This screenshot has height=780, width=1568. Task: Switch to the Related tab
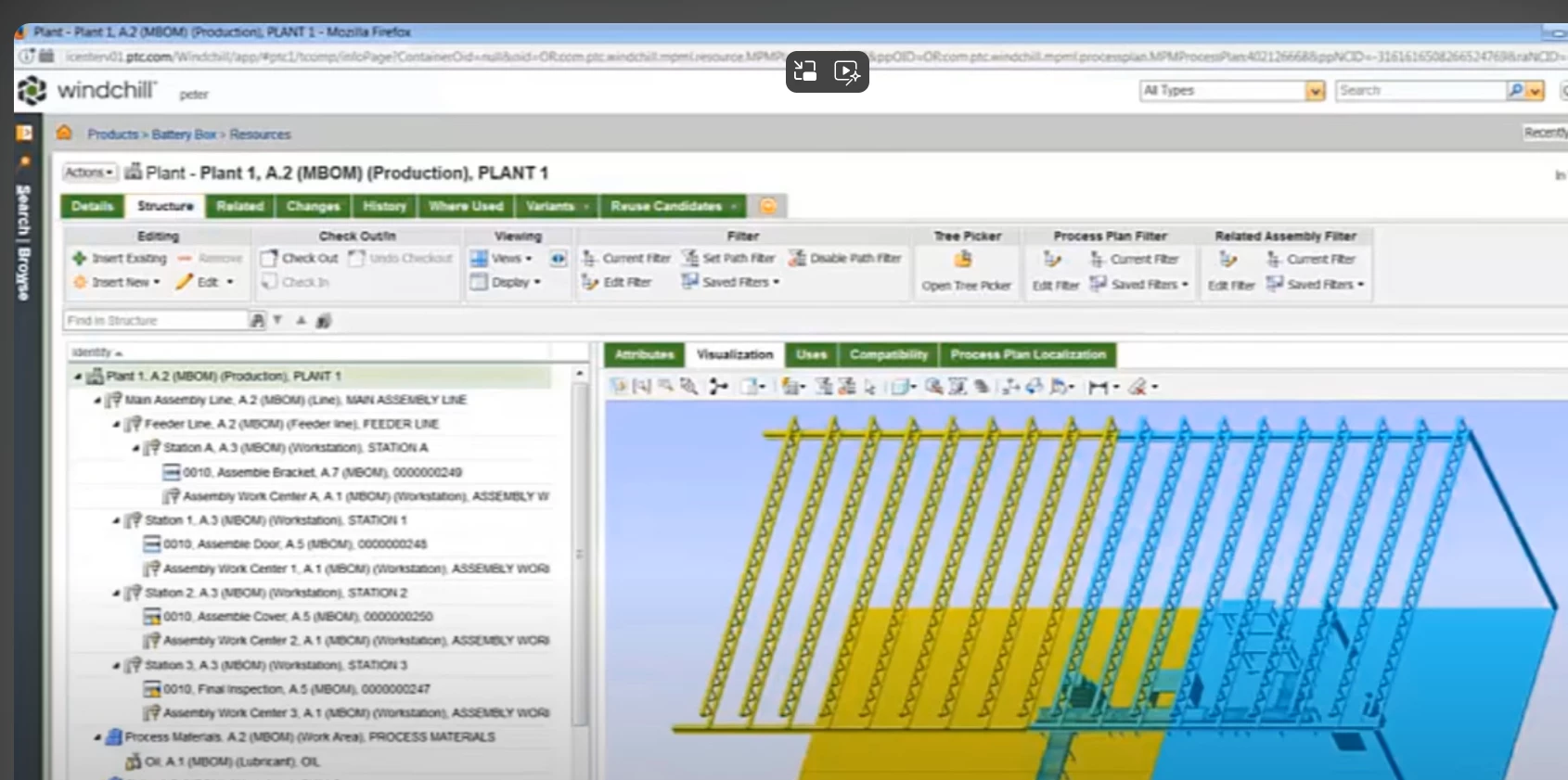click(240, 206)
